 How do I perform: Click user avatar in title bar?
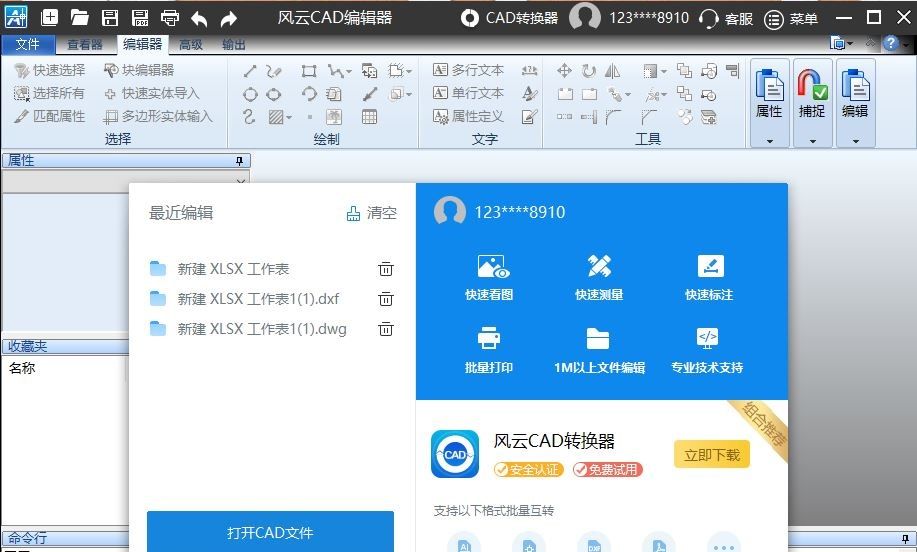[x=585, y=16]
